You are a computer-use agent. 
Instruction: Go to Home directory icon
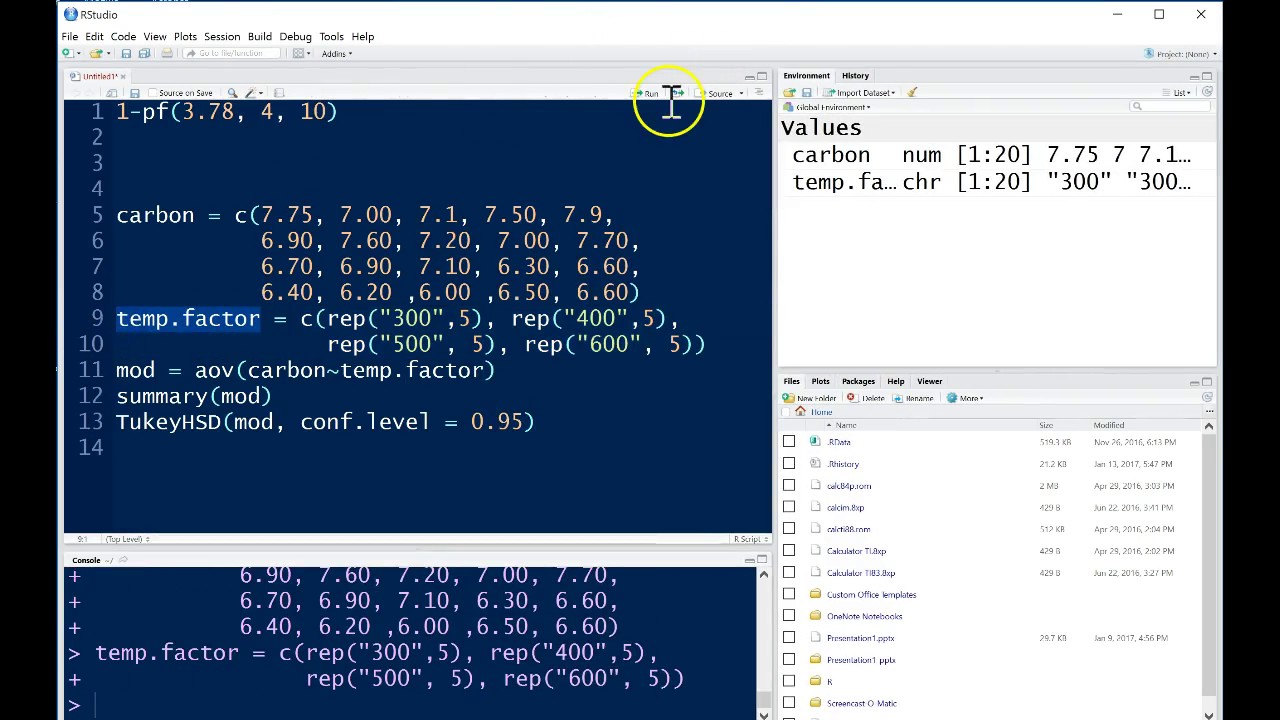pyautogui.click(x=800, y=412)
